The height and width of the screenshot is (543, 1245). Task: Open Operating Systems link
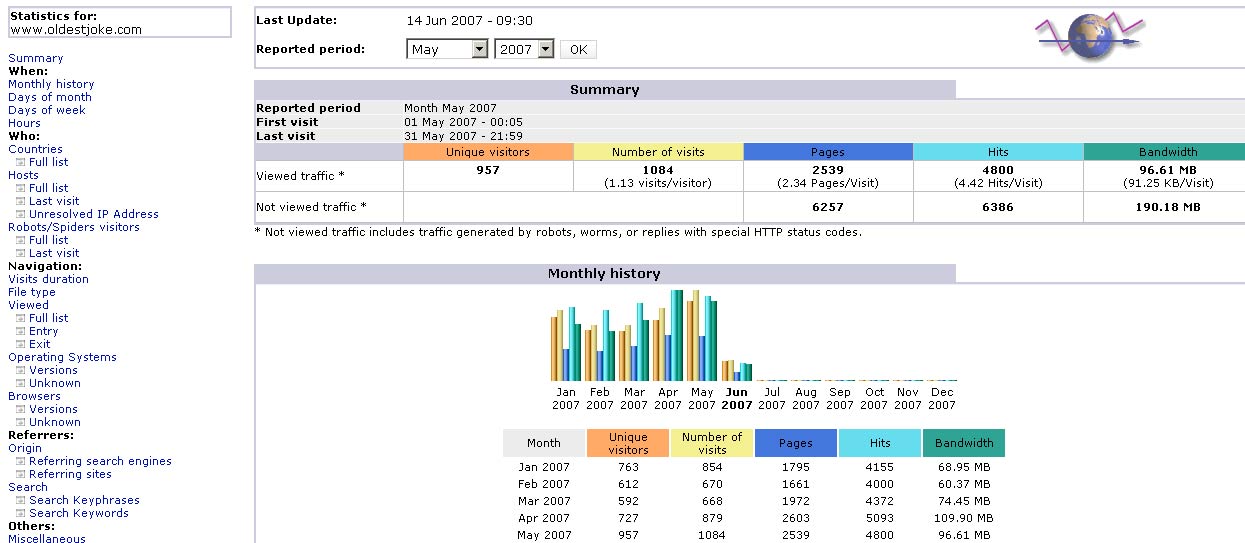[x=62, y=357]
